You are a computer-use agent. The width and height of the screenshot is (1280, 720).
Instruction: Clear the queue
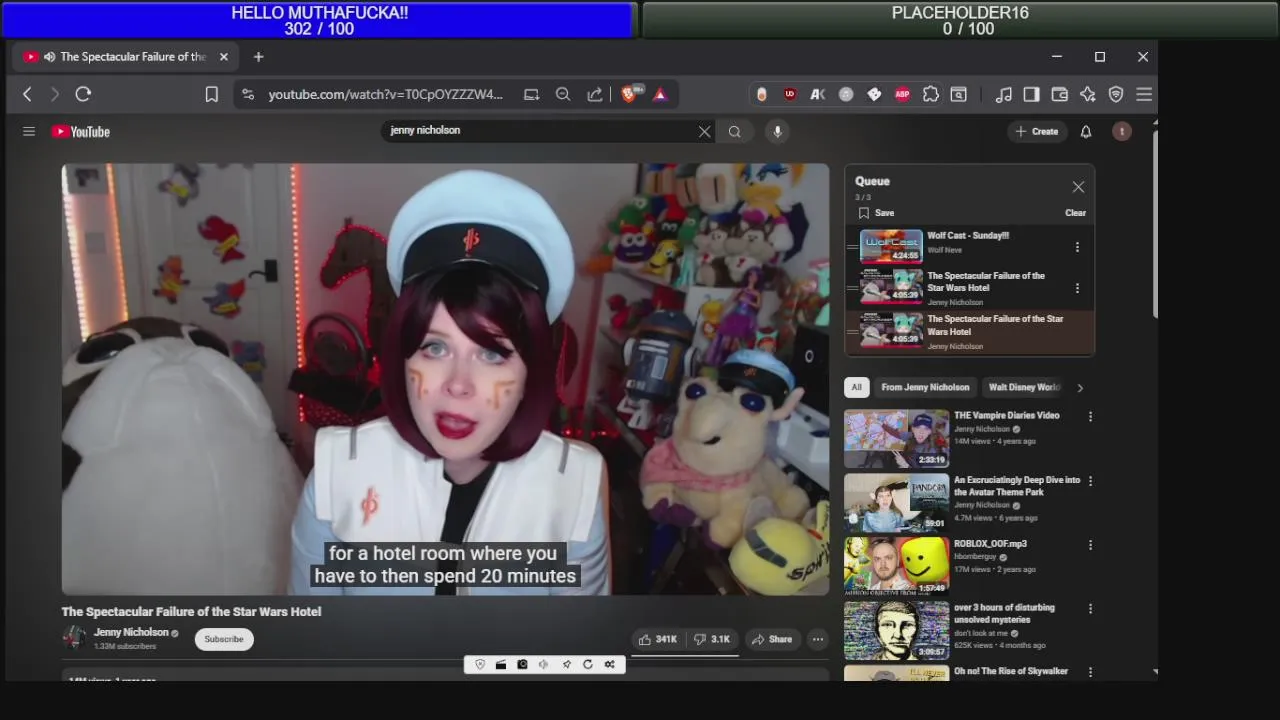pyautogui.click(x=1075, y=213)
